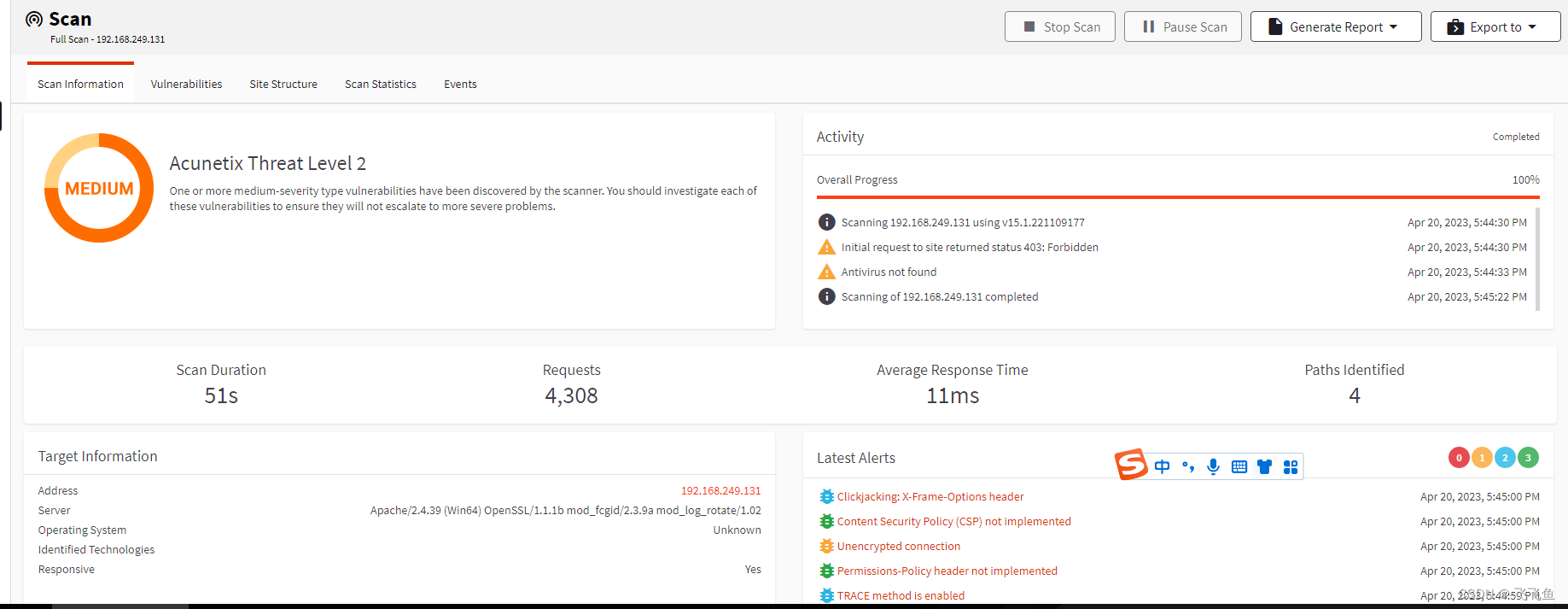Click bug icon beside Content Security Policy alert
Image resolution: width=1568 pixels, height=609 pixels.
(826, 521)
